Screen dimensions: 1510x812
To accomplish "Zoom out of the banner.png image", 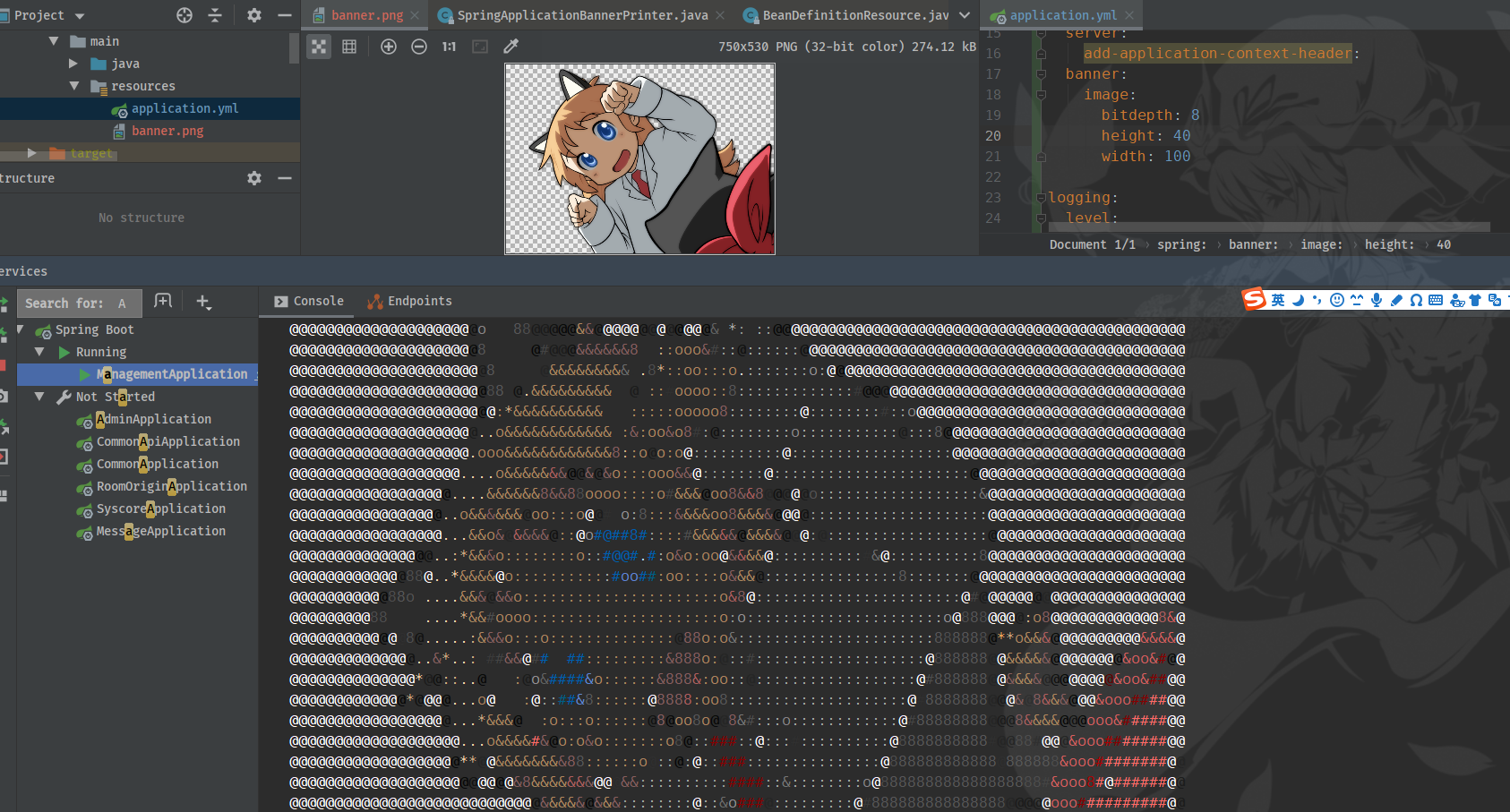I will pyautogui.click(x=419, y=47).
